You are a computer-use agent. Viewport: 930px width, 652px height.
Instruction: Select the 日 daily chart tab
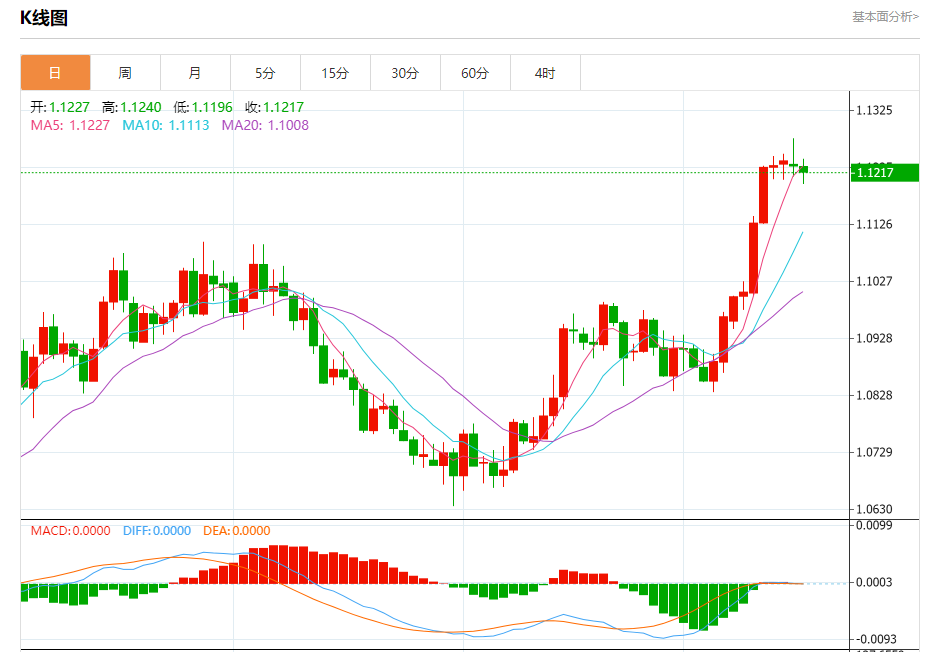(55, 73)
